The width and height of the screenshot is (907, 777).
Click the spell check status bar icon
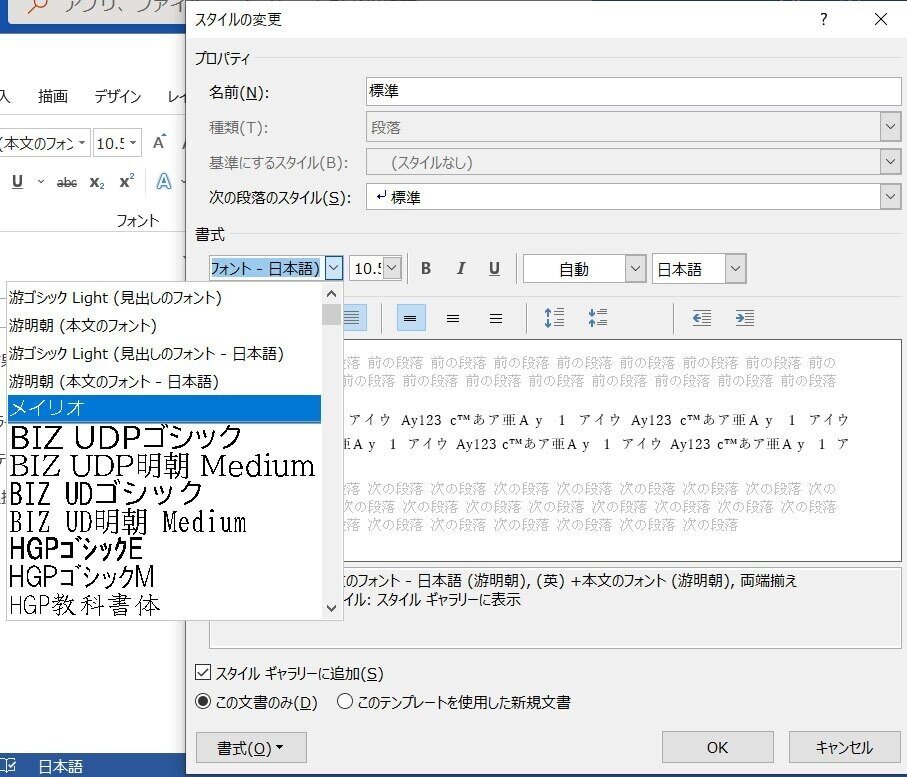pyautogui.click(x=8, y=766)
